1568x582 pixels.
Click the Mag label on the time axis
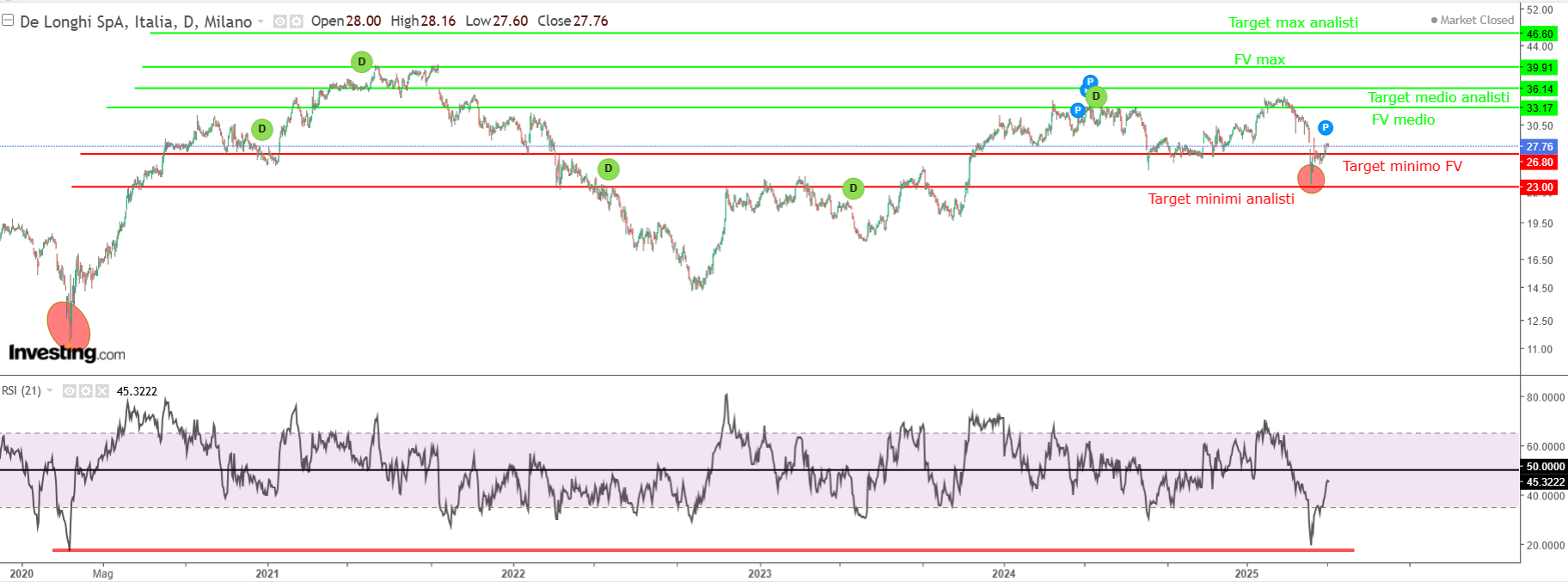(102, 573)
